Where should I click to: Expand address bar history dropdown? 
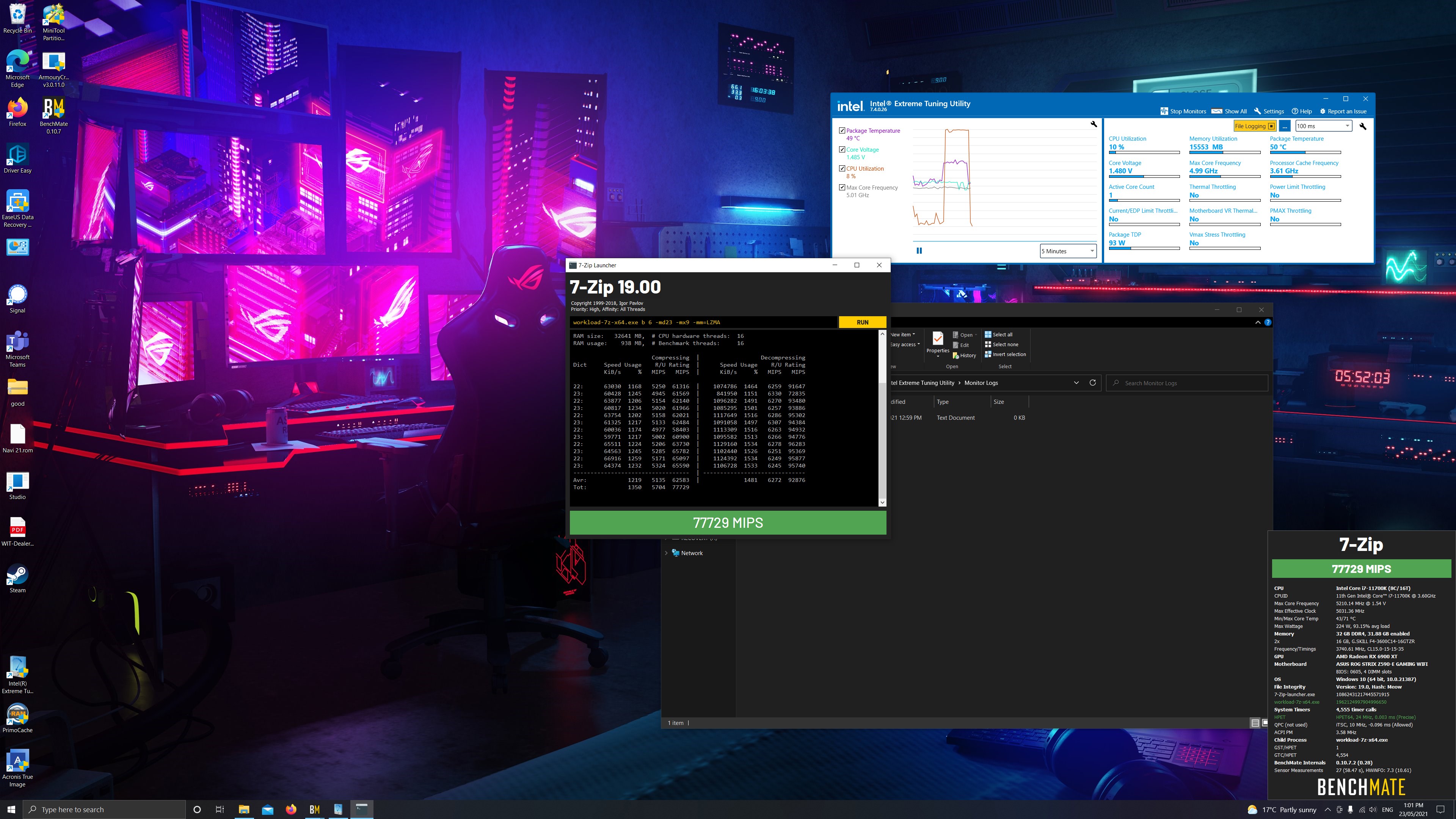coord(1076,383)
